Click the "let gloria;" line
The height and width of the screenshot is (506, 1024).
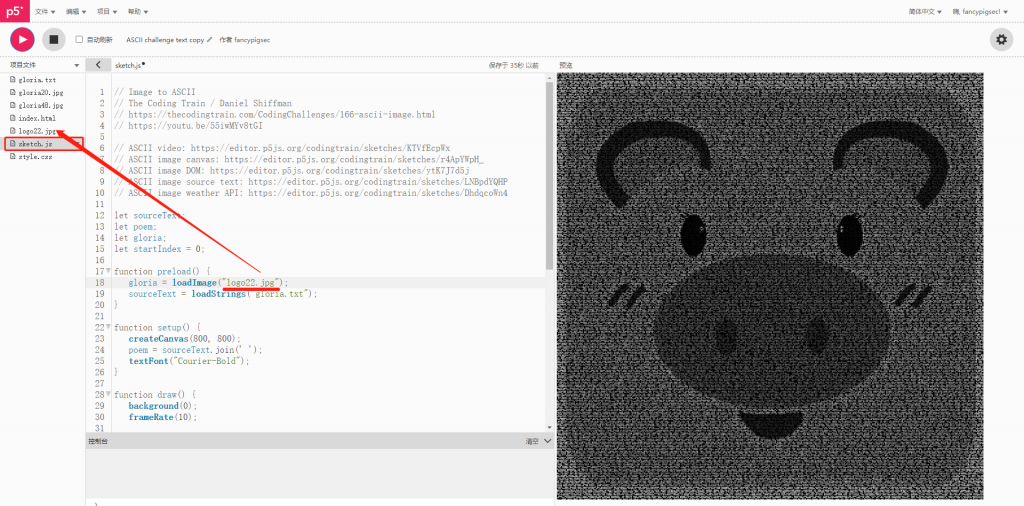tap(140, 238)
